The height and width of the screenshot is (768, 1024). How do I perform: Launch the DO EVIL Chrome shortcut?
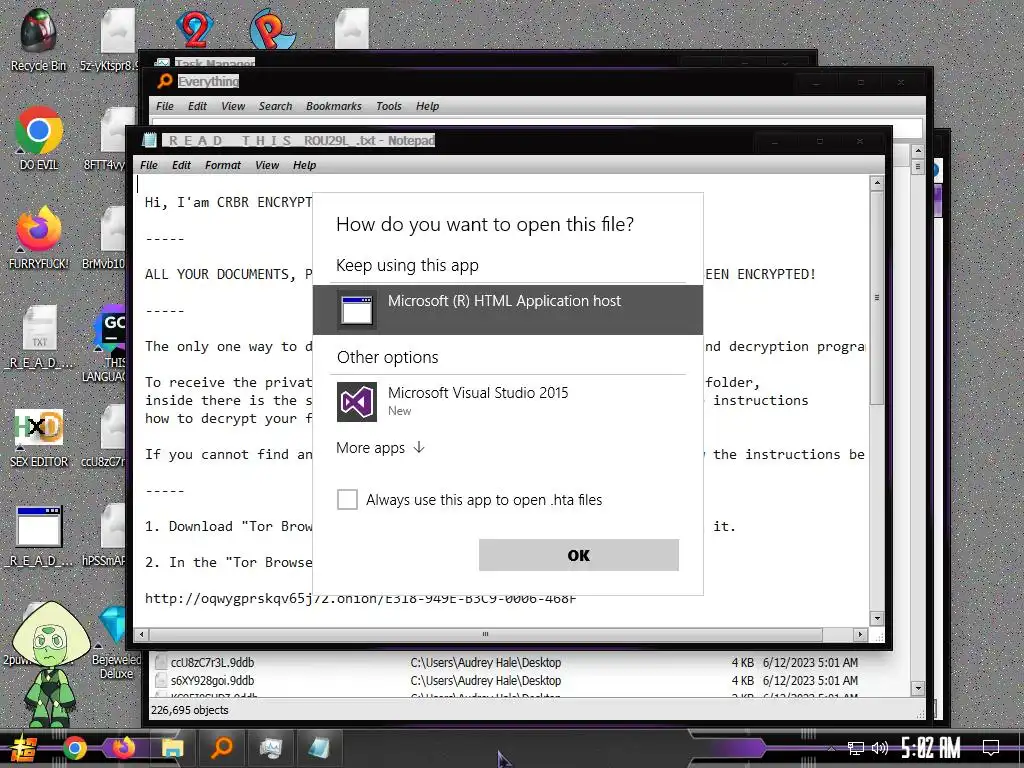click(38, 138)
